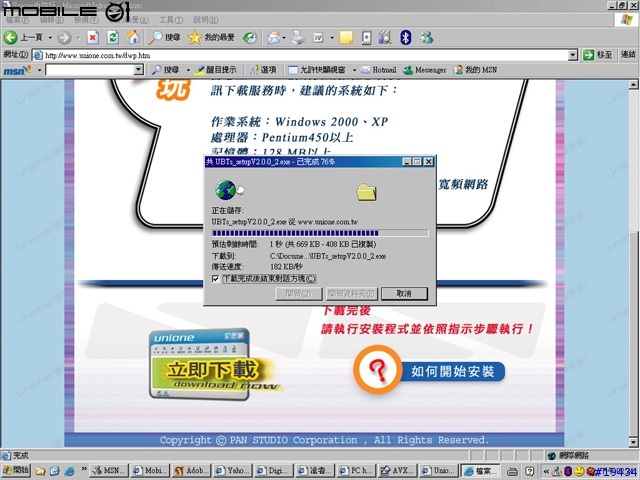The image size is (640, 480).
Task: Open the folder quick launch icon
Action: click(x=40, y=471)
